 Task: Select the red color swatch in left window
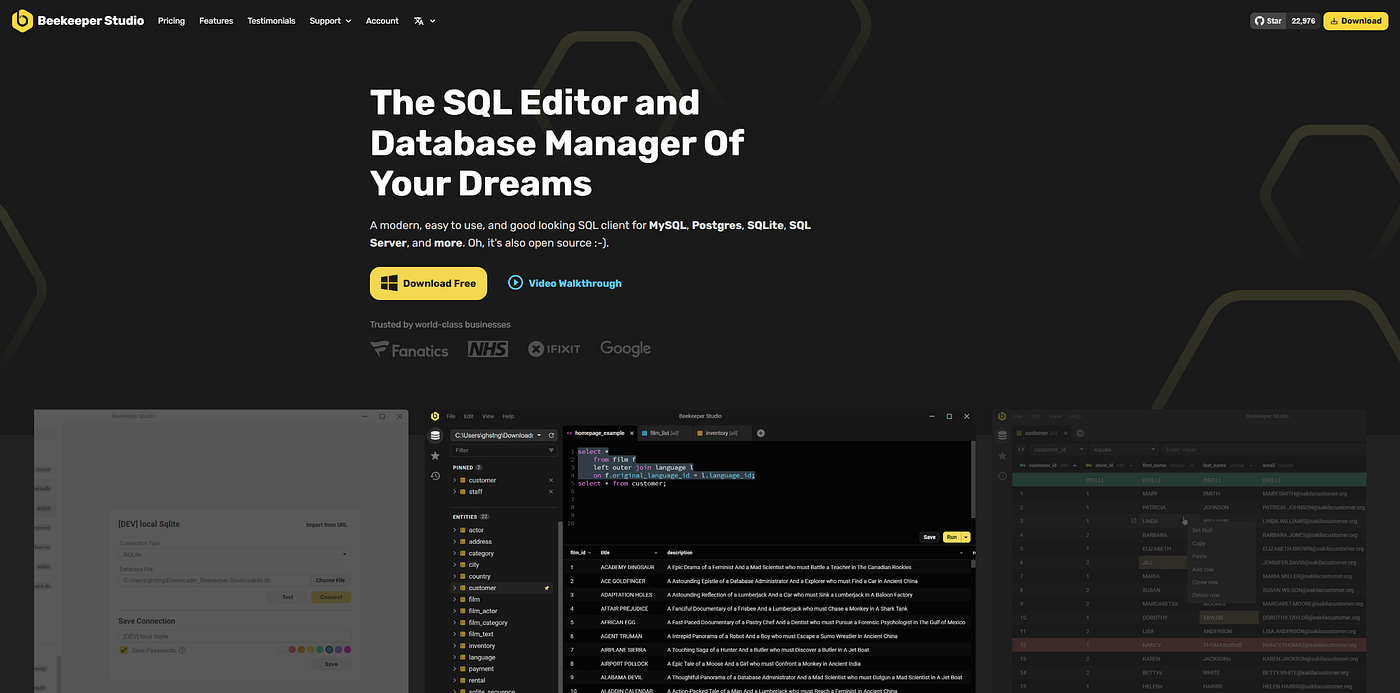coord(292,650)
